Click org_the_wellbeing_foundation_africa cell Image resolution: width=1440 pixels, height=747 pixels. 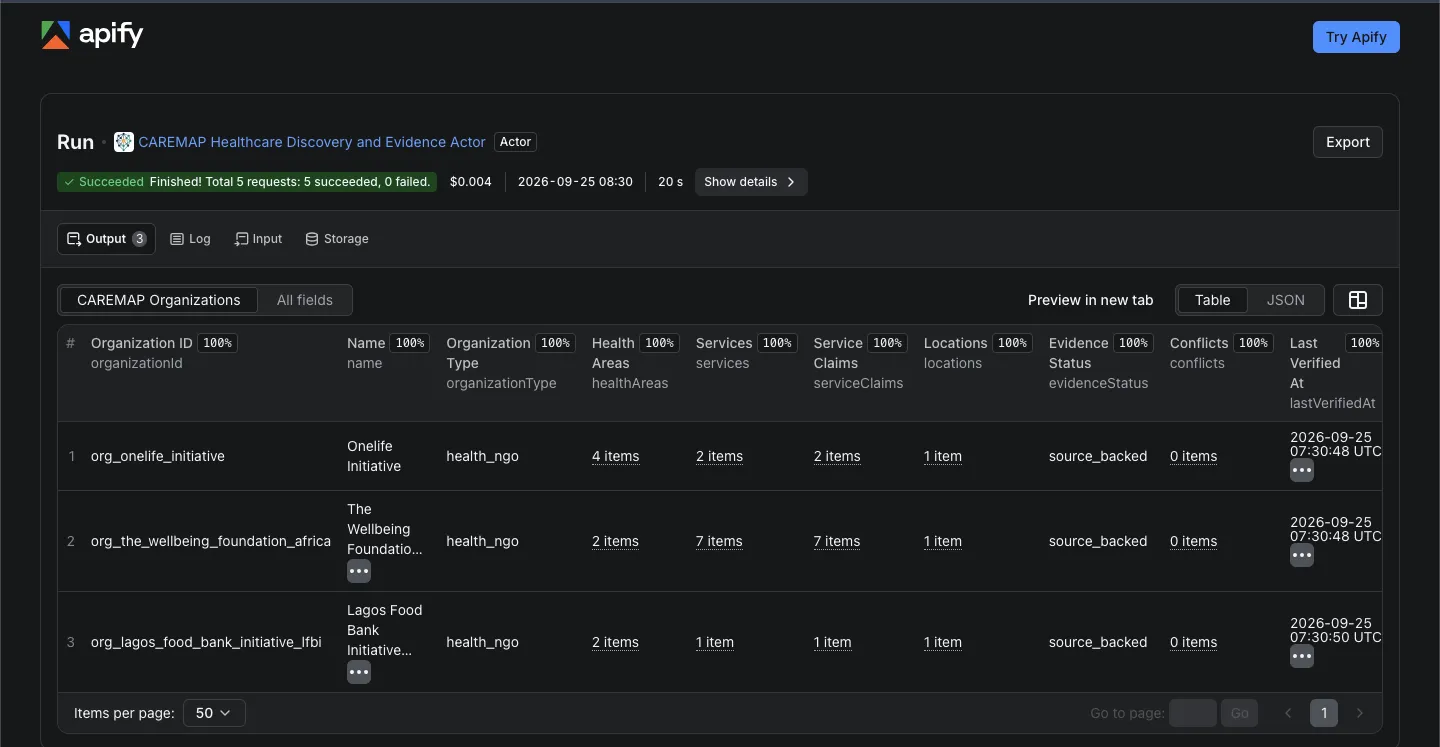tap(211, 541)
